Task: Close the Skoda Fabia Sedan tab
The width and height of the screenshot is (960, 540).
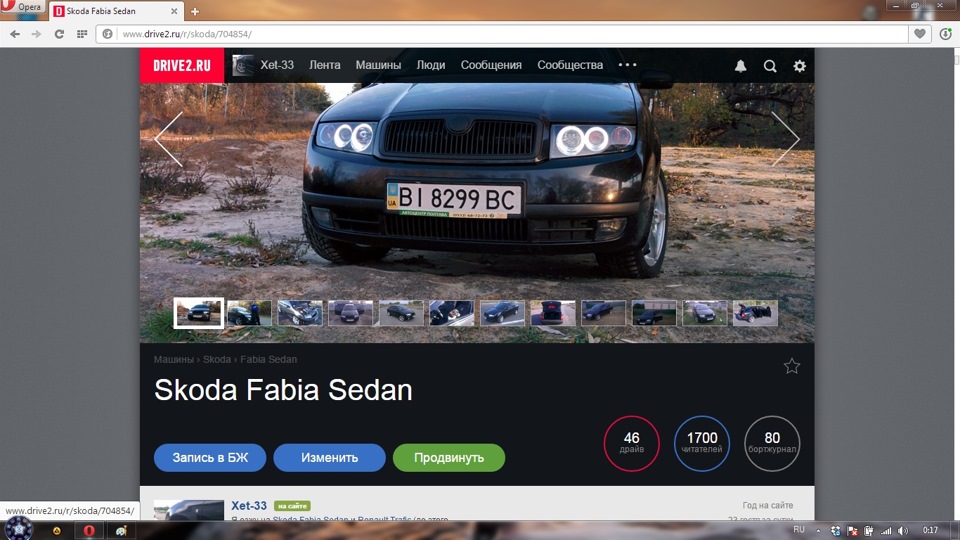Action: click(x=174, y=11)
